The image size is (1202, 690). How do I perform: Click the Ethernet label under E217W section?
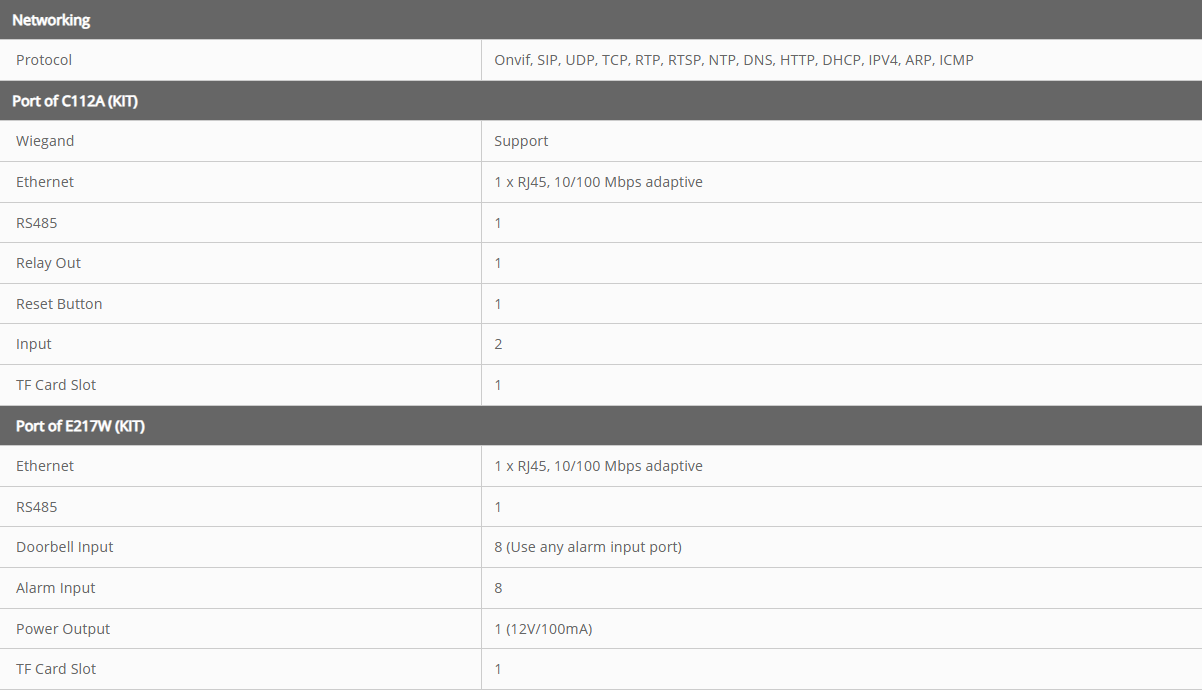pos(45,466)
